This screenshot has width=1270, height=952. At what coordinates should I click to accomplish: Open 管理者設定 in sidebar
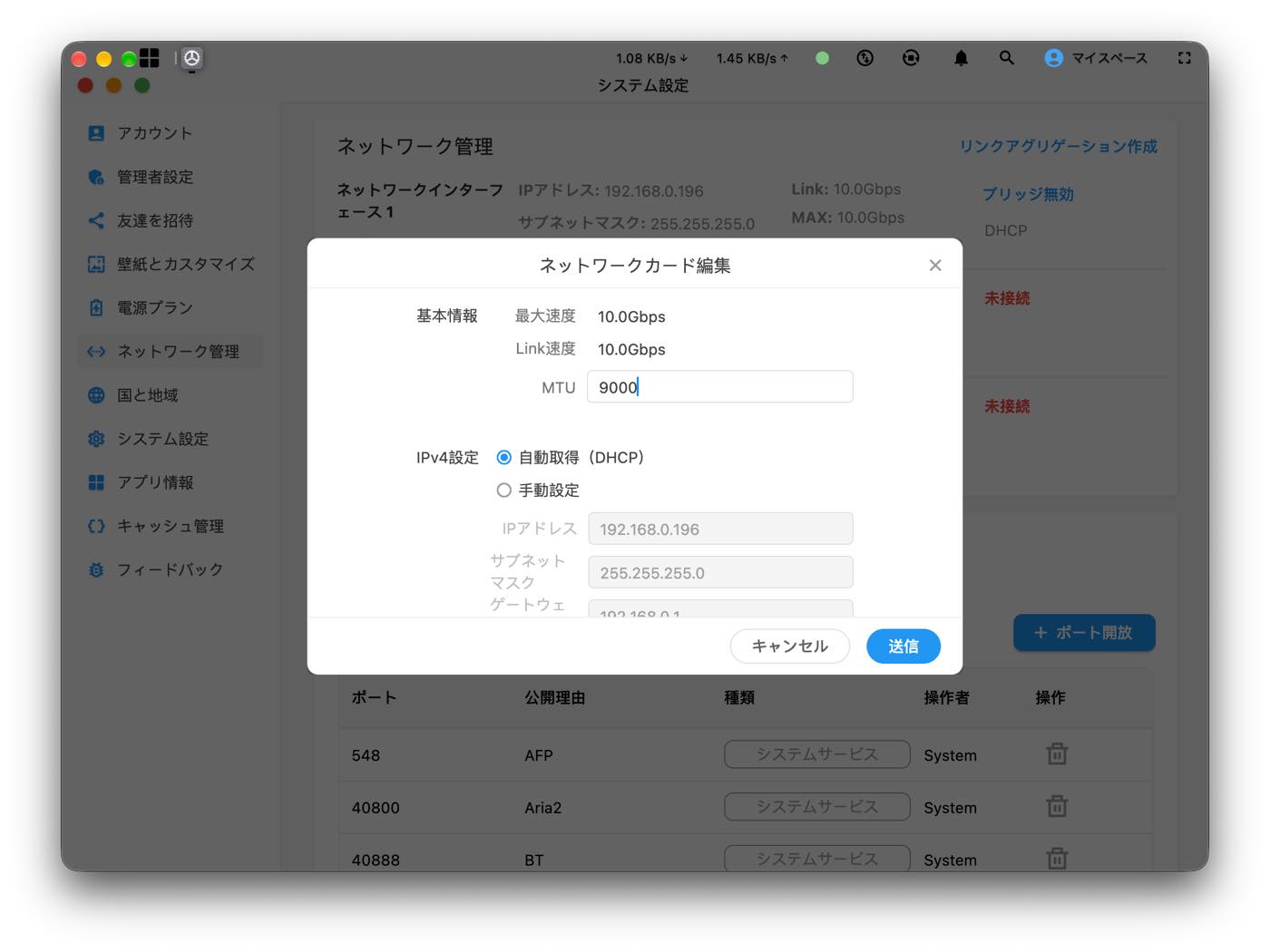(x=171, y=177)
